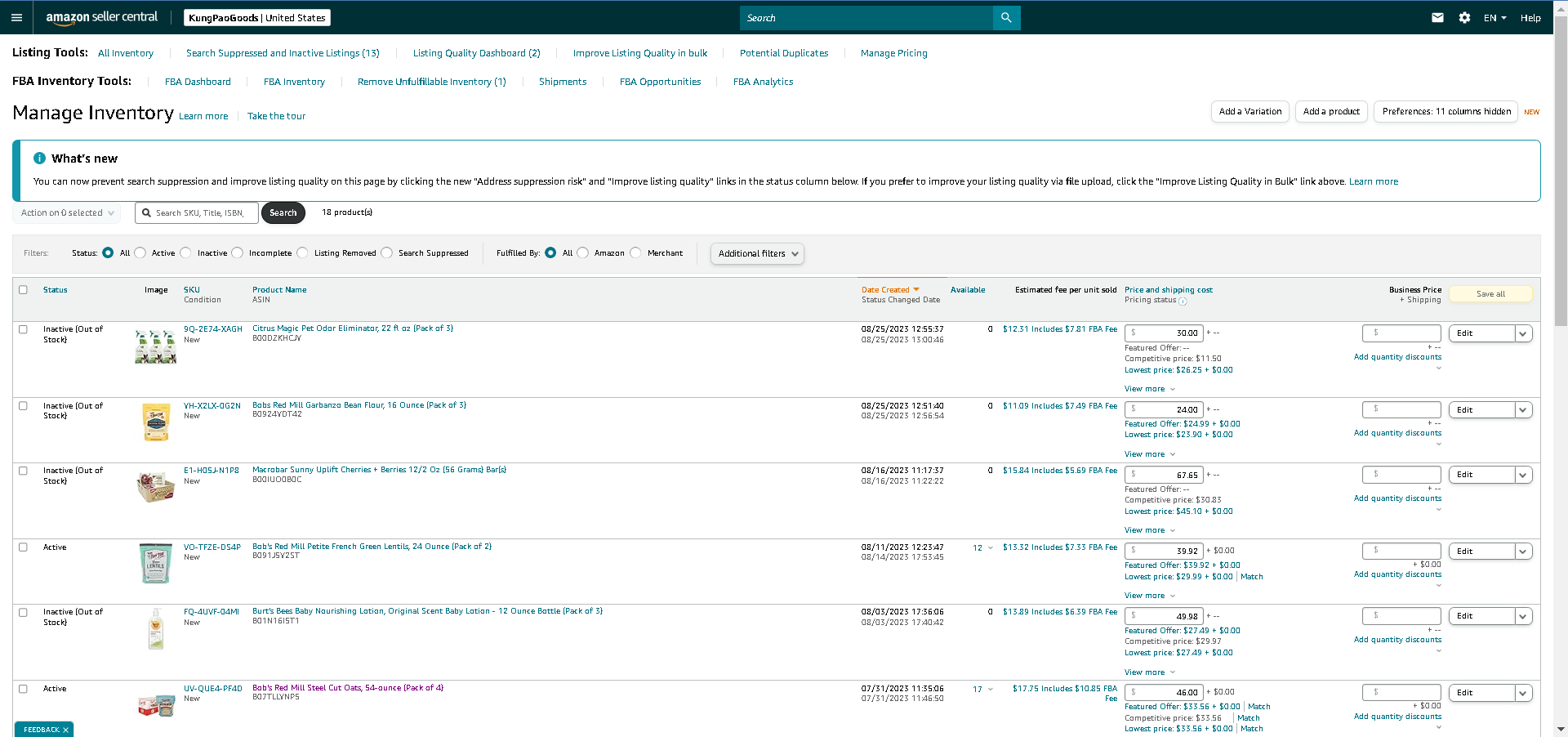Open Search Suppressed and Inactive Listings (13)

pyautogui.click(x=283, y=53)
